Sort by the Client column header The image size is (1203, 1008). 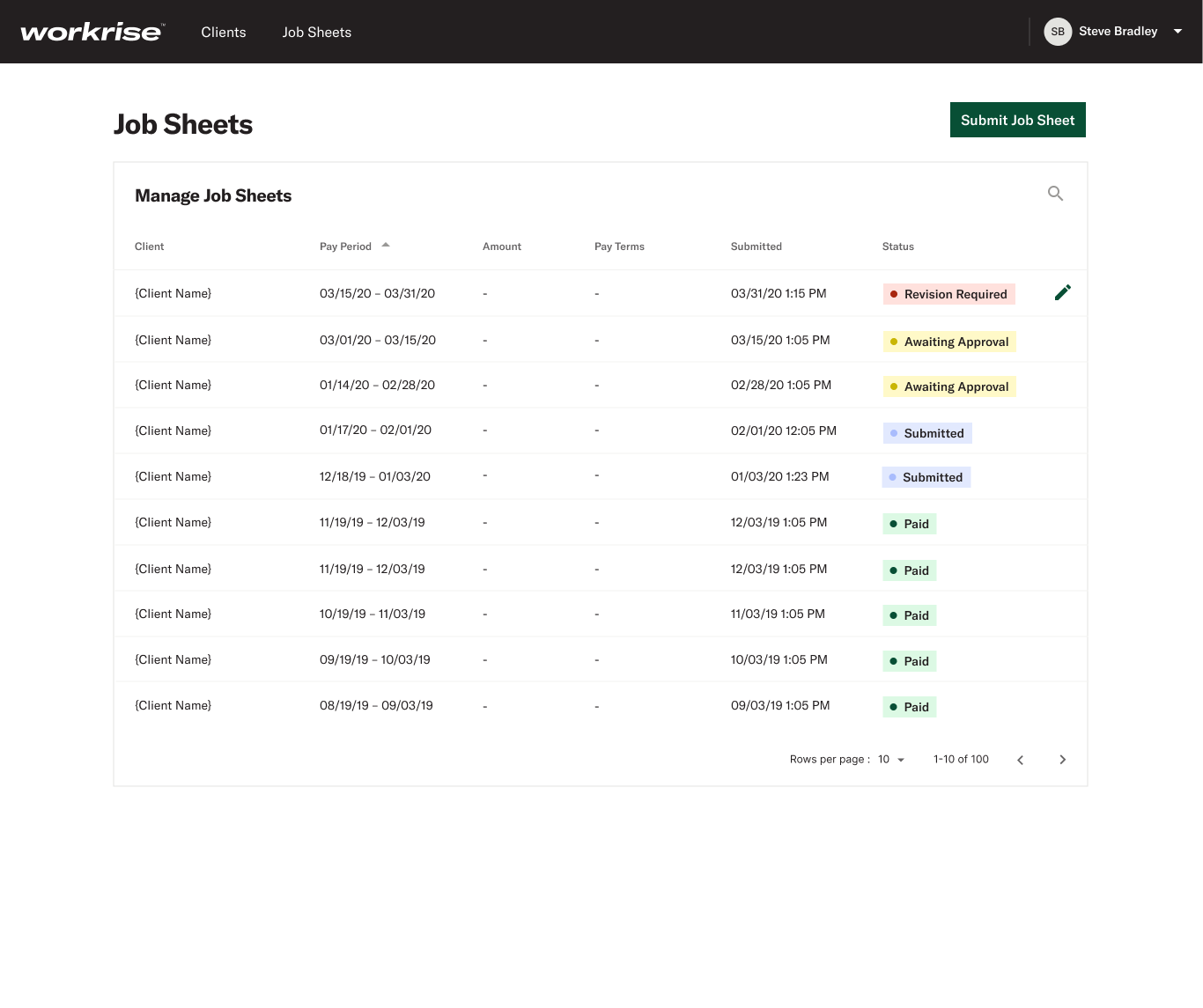click(150, 246)
